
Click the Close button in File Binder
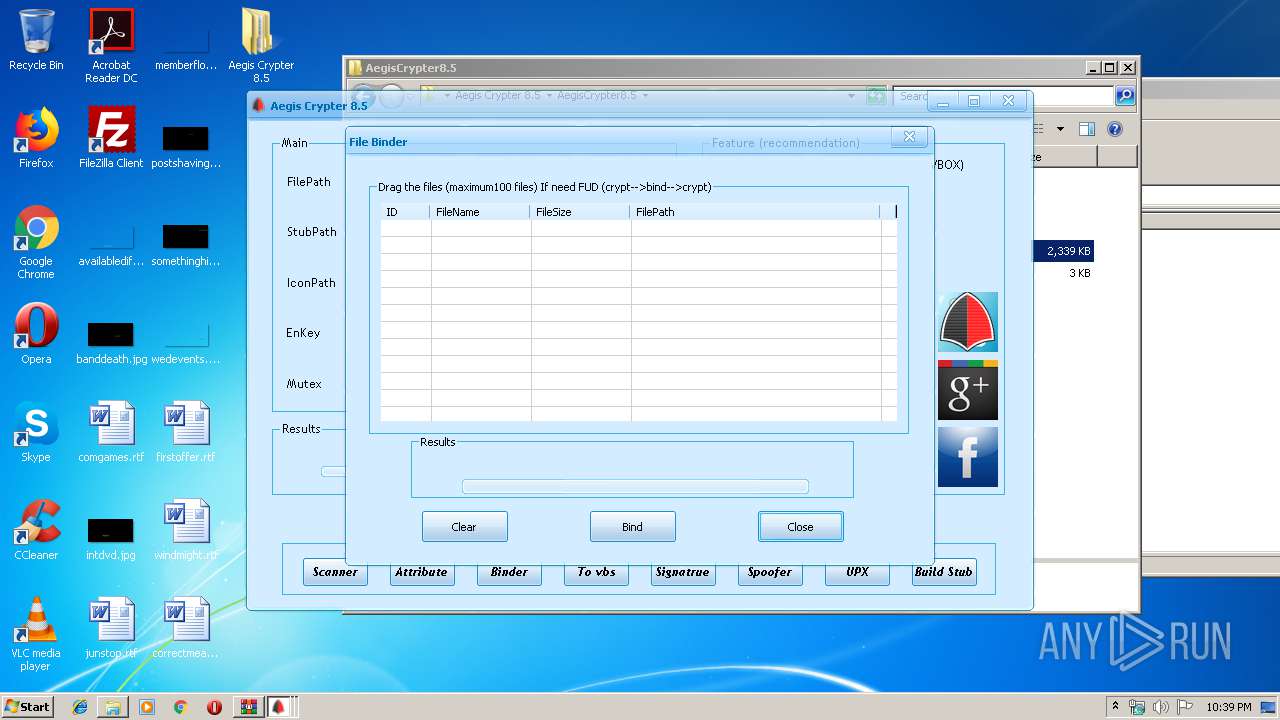(800, 526)
